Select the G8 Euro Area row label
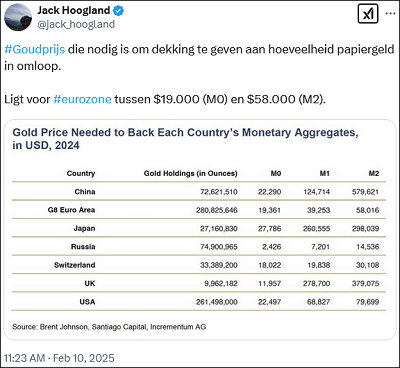 71,210
